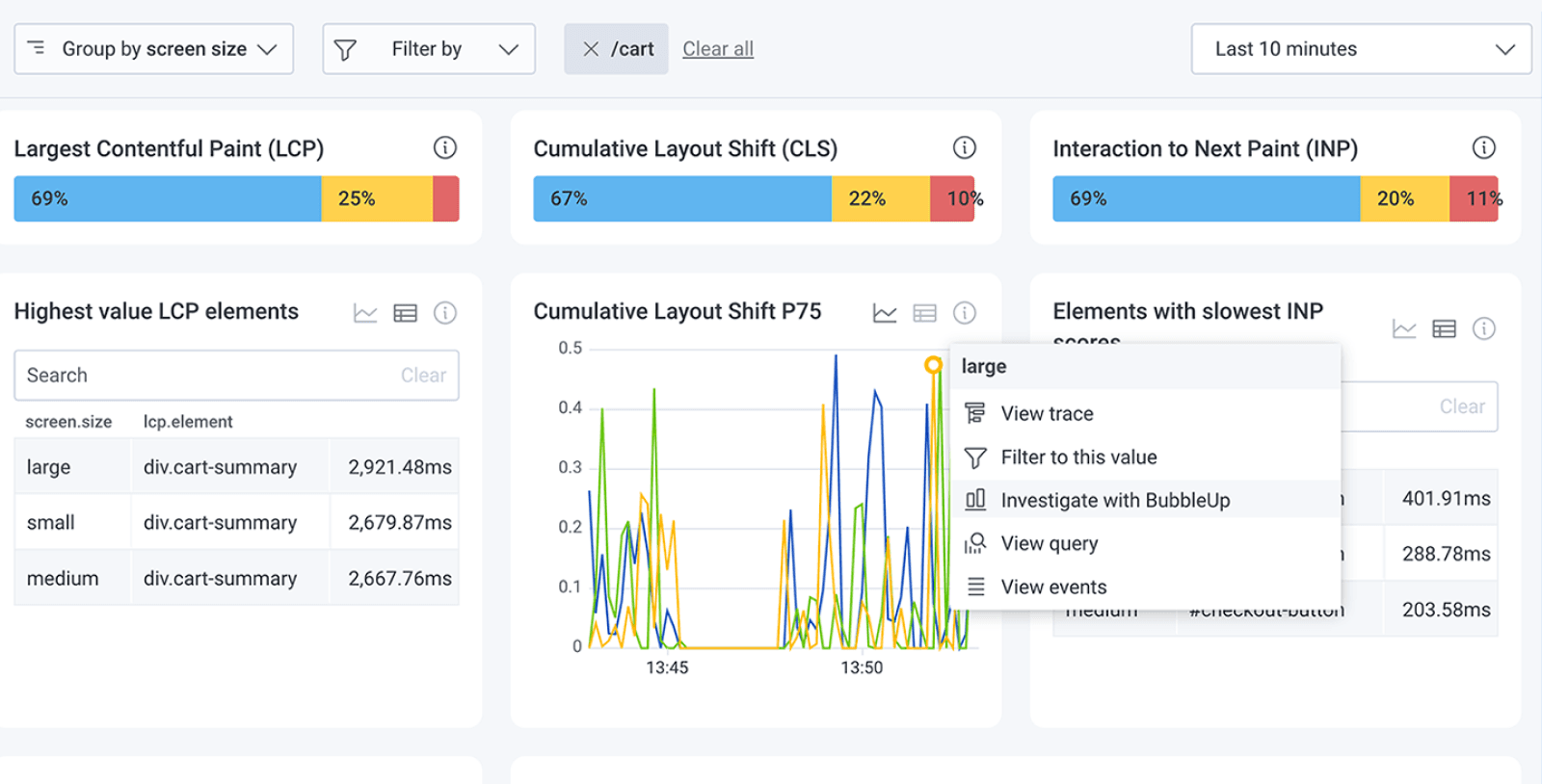This screenshot has height=784, width=1542.
Task: Choose Investigate with BubbleUp menu option
Action: (x=1115, y=501)
